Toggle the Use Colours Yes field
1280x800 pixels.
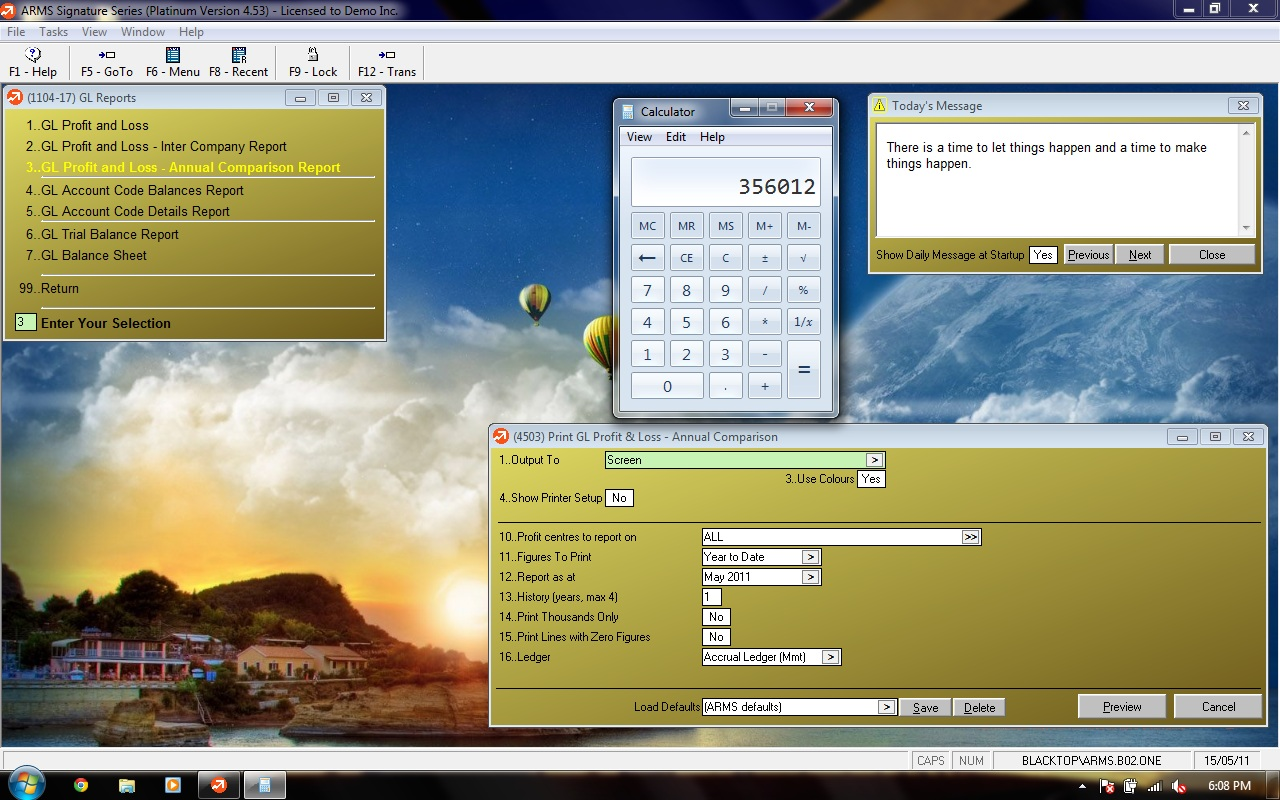(871, 479)
